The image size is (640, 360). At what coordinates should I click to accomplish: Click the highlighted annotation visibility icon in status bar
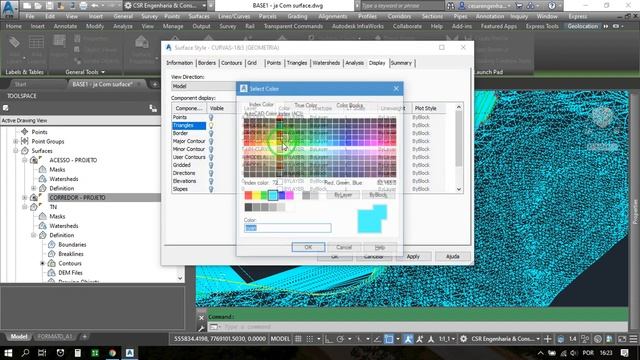point(408,339)
